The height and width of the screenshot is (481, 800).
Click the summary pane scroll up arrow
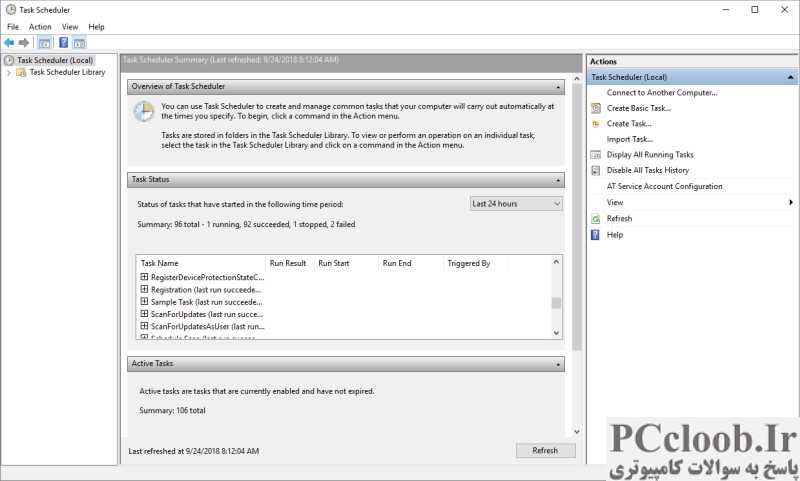click(x=577, y=79)
